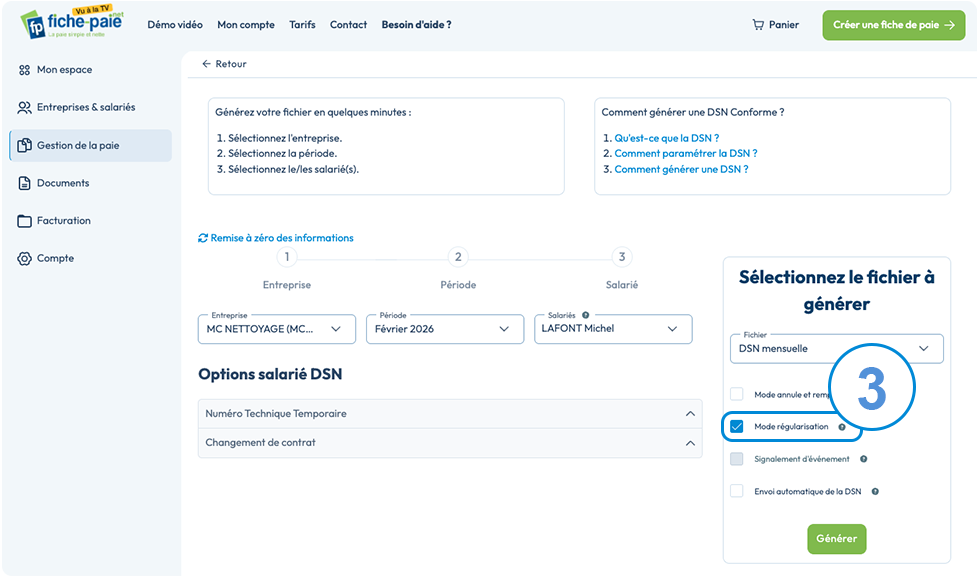Uncheck the Mode régularisation checkbox

(737, 426)
